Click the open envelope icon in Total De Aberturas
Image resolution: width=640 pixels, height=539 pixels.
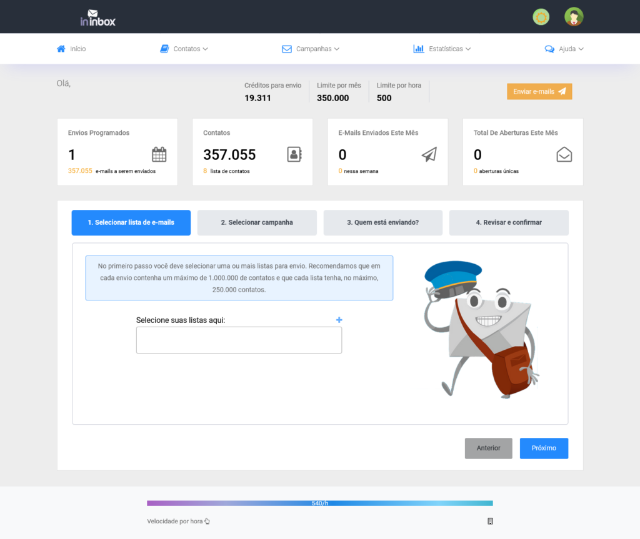564,154
